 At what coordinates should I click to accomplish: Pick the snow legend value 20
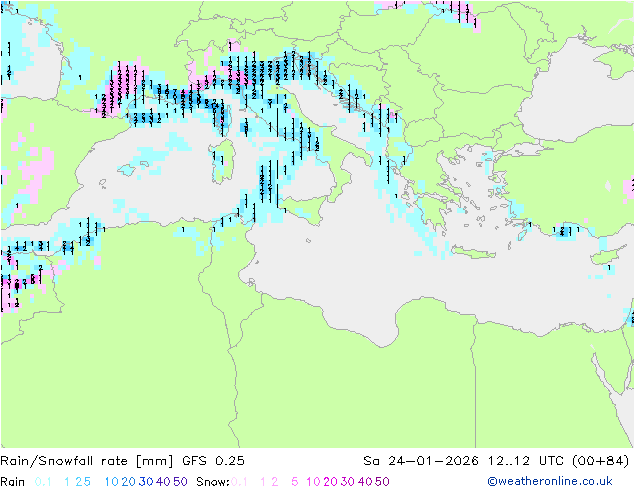coord(330,482)
